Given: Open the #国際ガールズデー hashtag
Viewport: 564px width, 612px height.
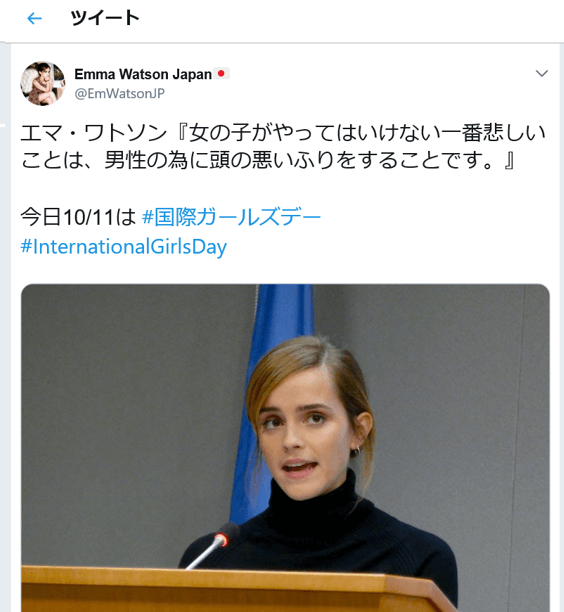Looking at the screenshot, I should 231,217.
